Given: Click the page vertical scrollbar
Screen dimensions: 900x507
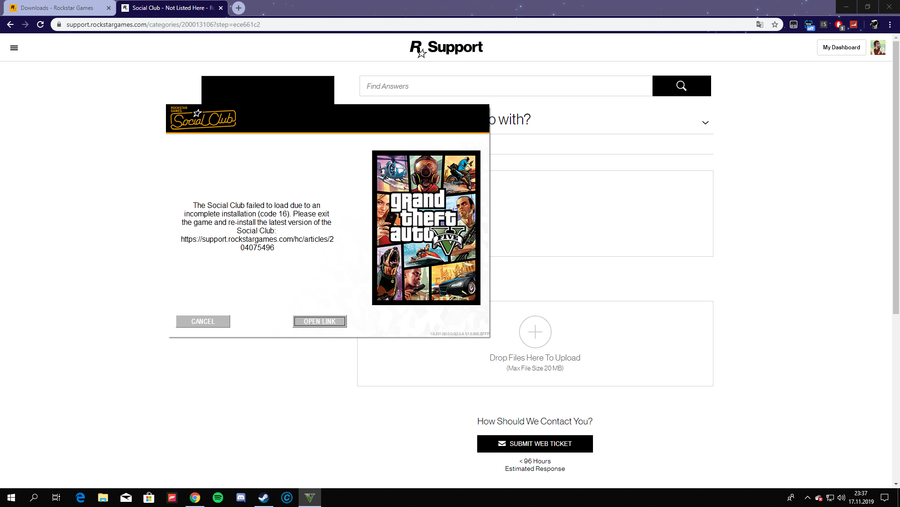Looking at the screenshot, I should tap(895, 176).
